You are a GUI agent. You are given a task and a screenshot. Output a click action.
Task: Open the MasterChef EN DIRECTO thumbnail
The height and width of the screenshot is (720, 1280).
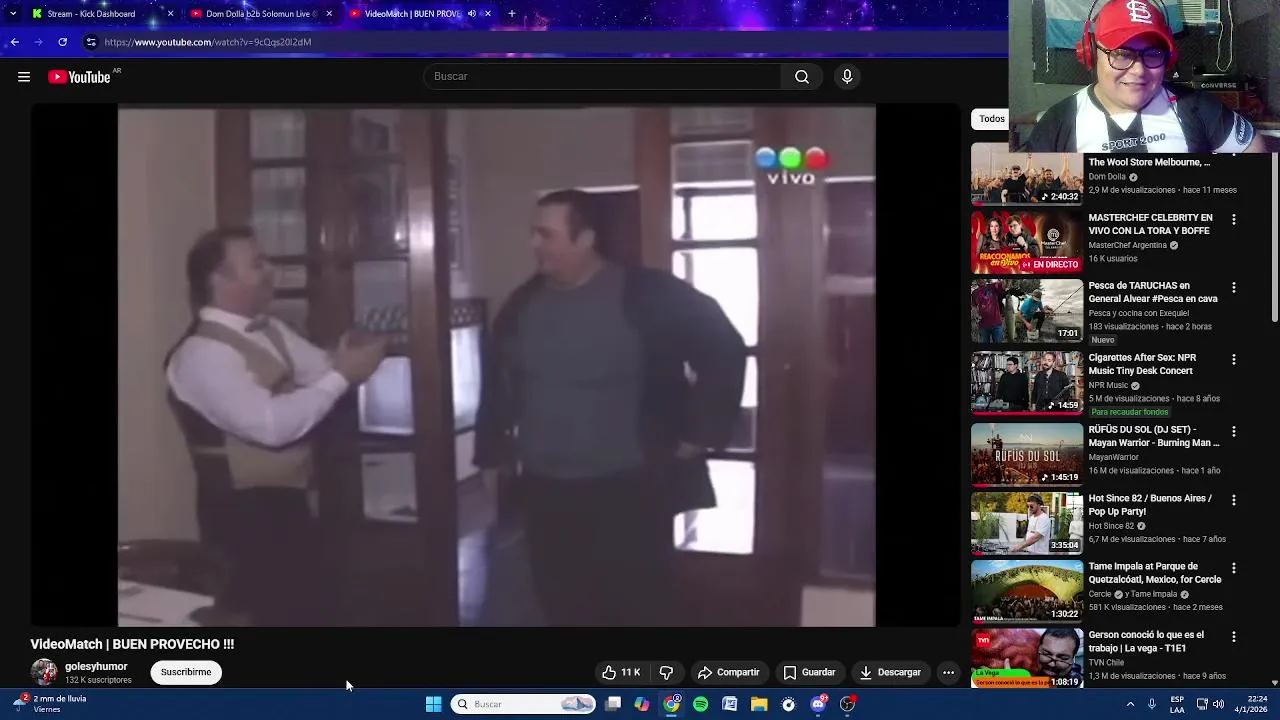pos(1027,242)
